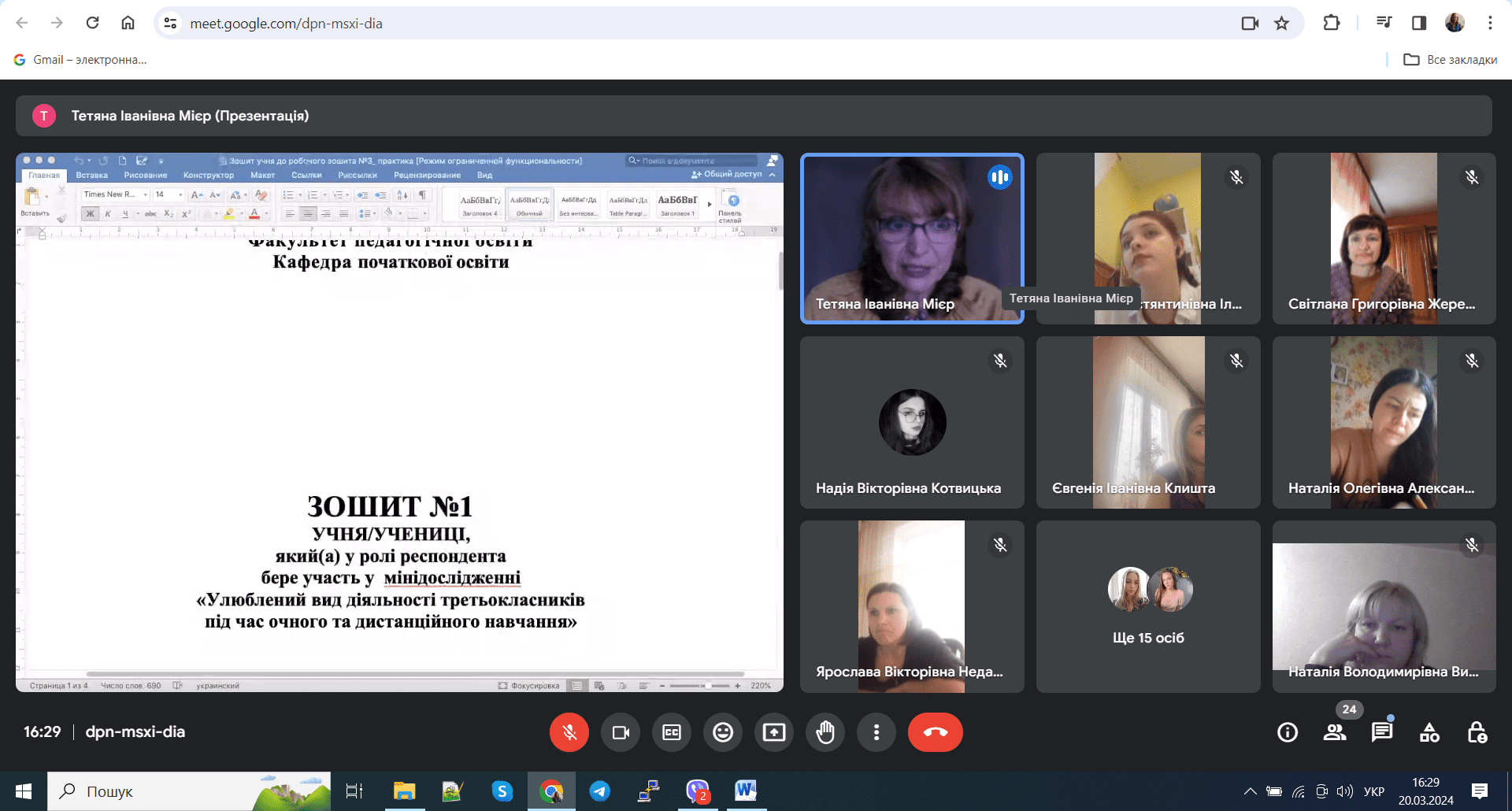Open the Gmail bookmark
1512x811 pixels.
[81, 60]
